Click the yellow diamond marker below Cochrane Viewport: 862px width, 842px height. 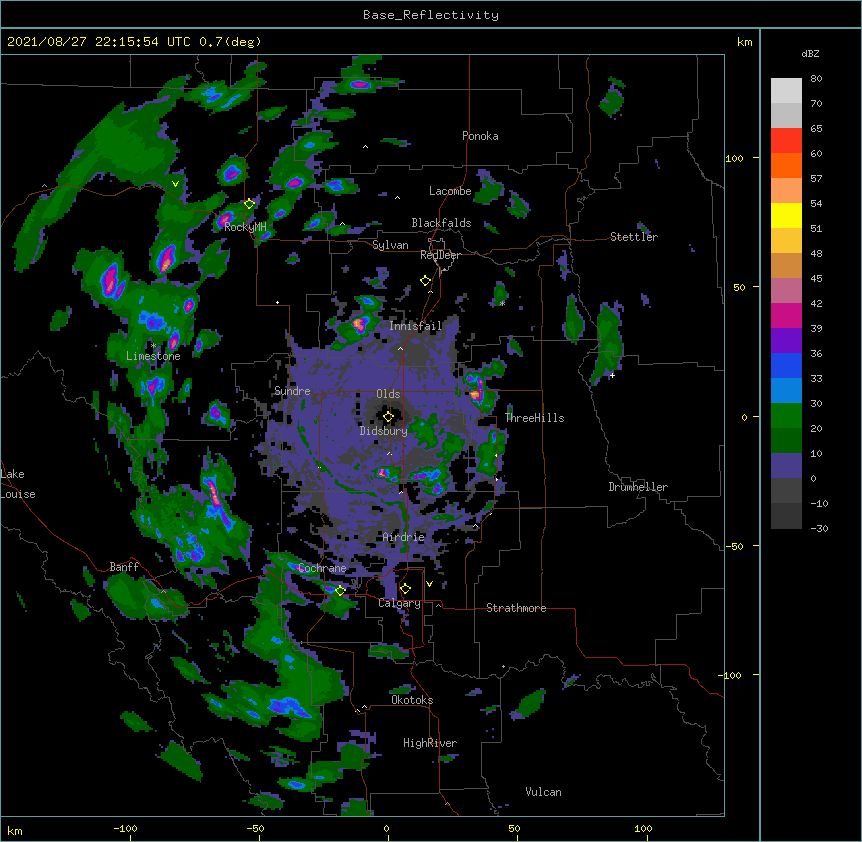(x=340, y=591)
